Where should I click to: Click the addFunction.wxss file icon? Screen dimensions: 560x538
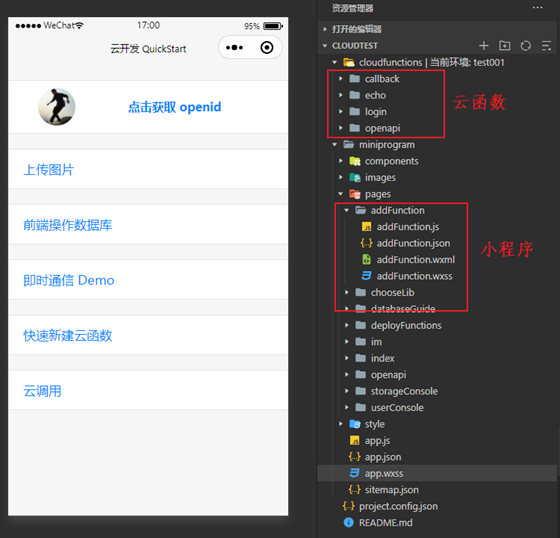click(x=366, y=276)
